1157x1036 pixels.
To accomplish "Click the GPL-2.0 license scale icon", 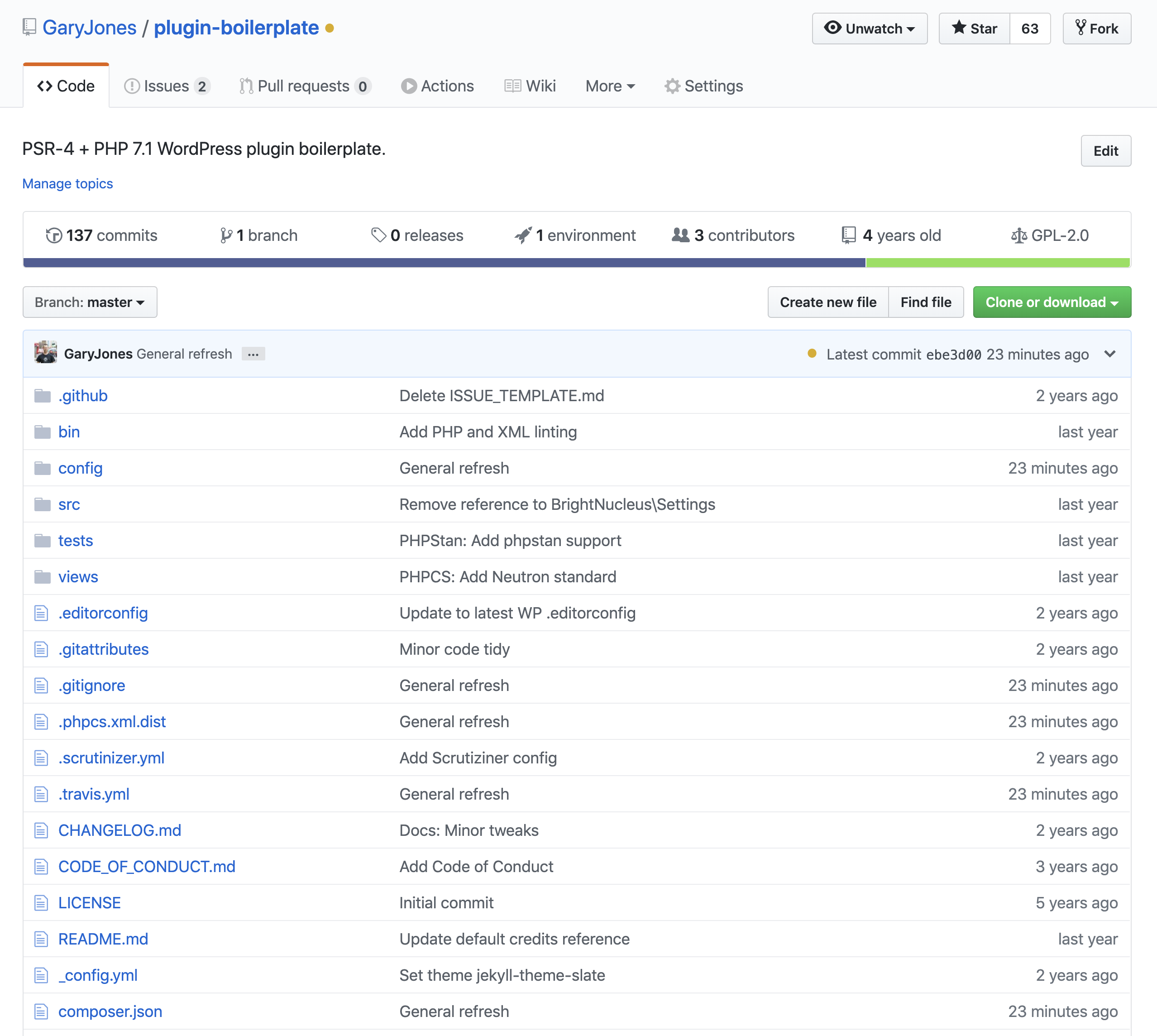I will (x=1018, y=235).
